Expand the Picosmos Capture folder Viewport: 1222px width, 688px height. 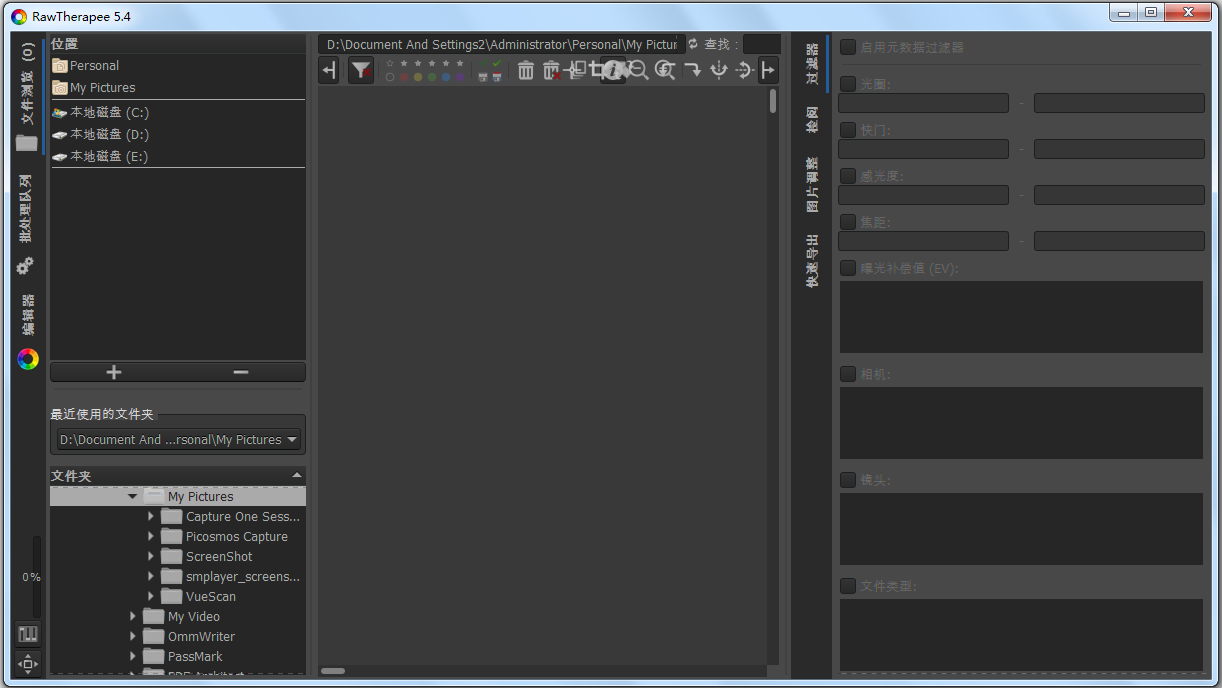pyautogui.click(x=151, y=537)
